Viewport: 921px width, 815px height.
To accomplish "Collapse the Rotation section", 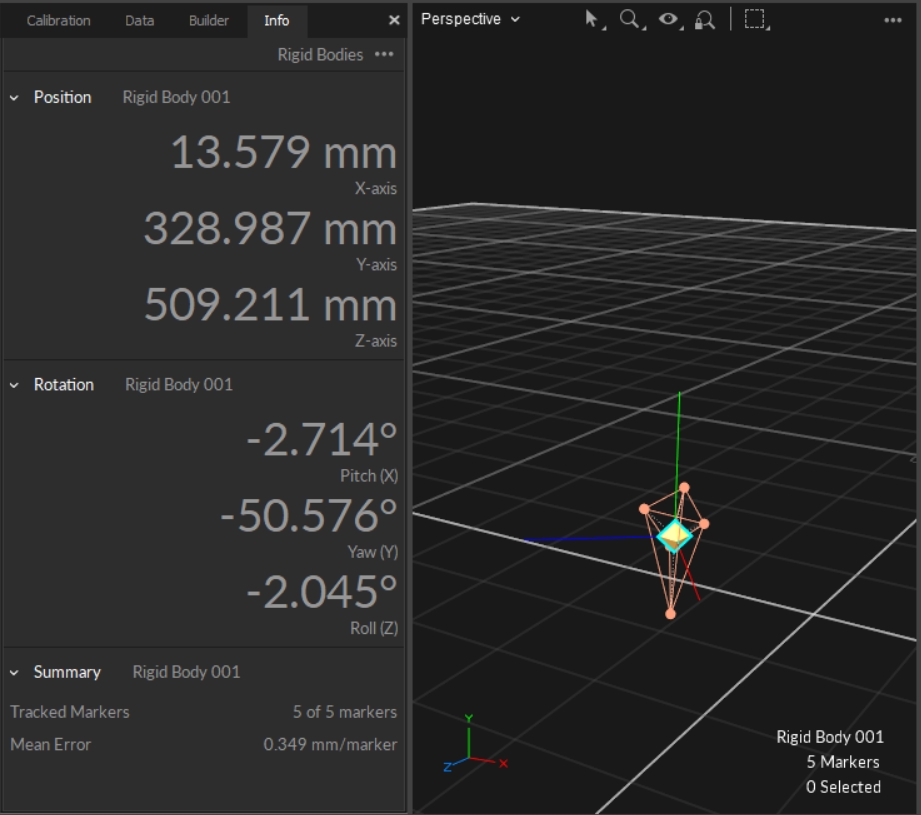I will [14, 384].
